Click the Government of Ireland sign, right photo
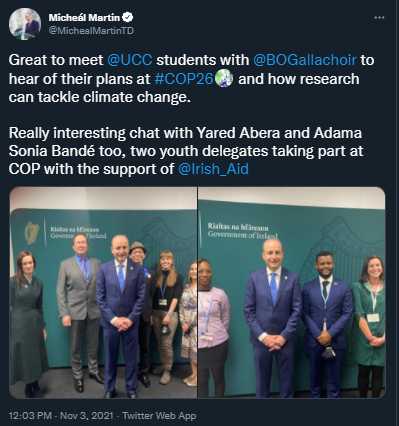Image resolution: width=399 pixels, height=426 pixels. pos(242,234)
